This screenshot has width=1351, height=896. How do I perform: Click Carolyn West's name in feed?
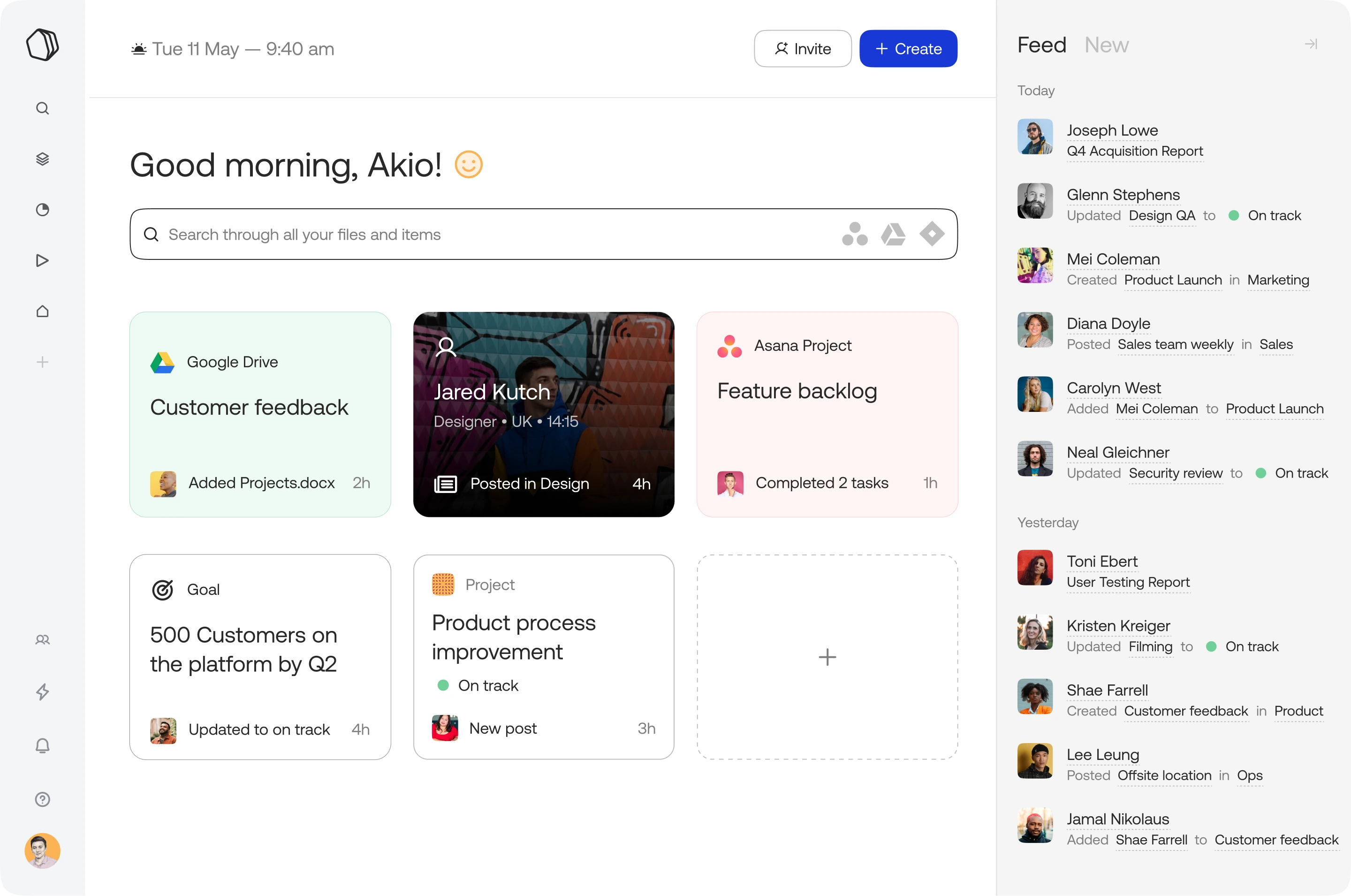click(1114, 388)
